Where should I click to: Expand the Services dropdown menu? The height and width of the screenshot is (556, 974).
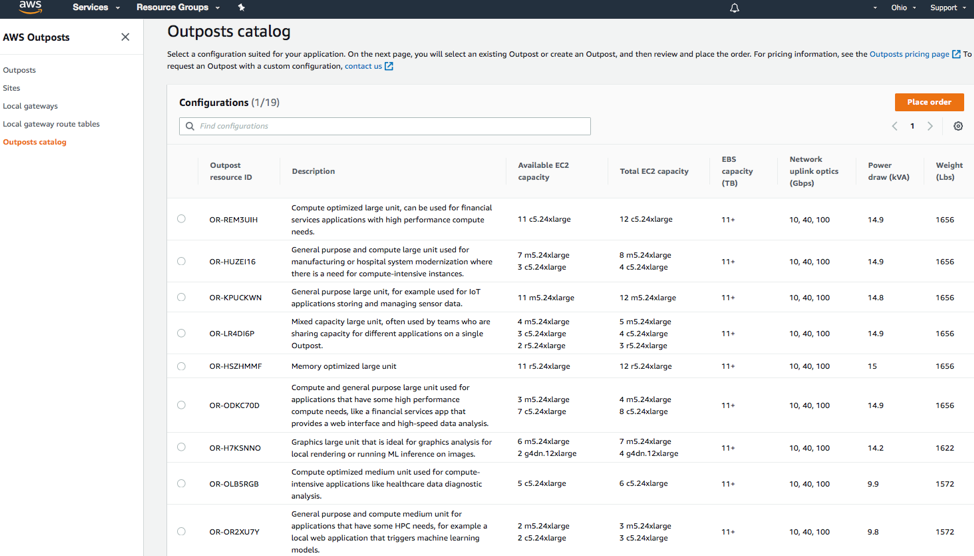click(x=95, y=8)
